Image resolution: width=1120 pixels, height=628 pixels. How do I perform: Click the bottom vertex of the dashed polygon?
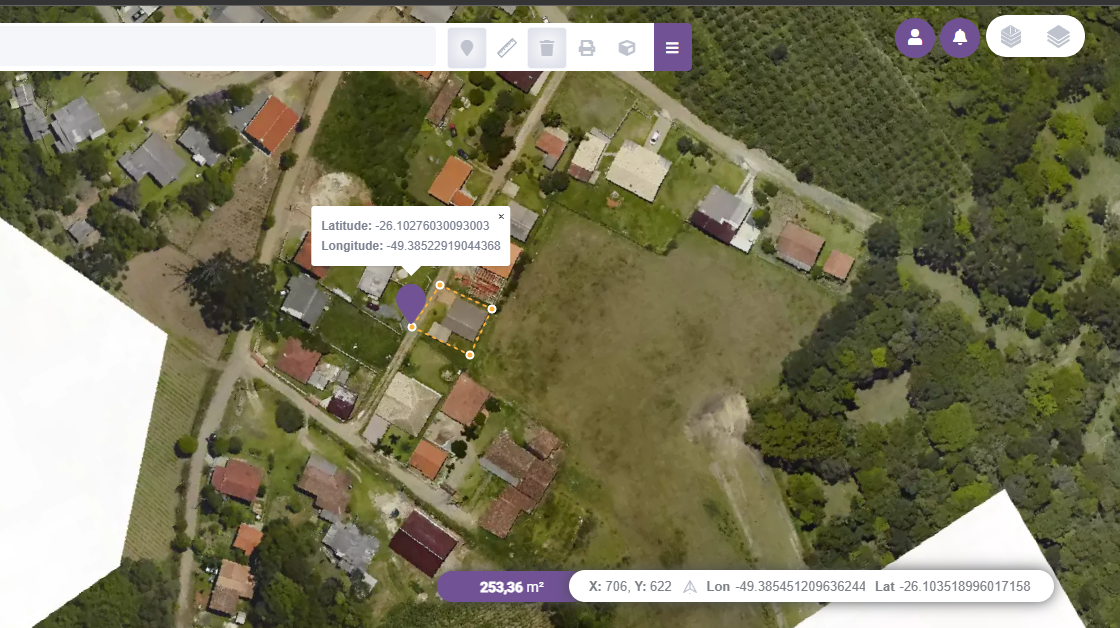coord(469,355)
